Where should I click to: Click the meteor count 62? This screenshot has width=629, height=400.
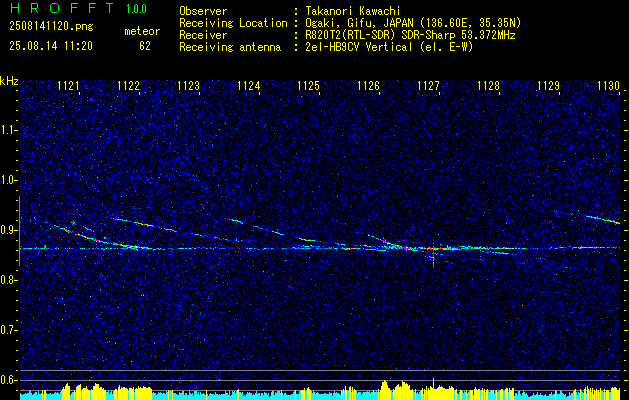(145, 46)
